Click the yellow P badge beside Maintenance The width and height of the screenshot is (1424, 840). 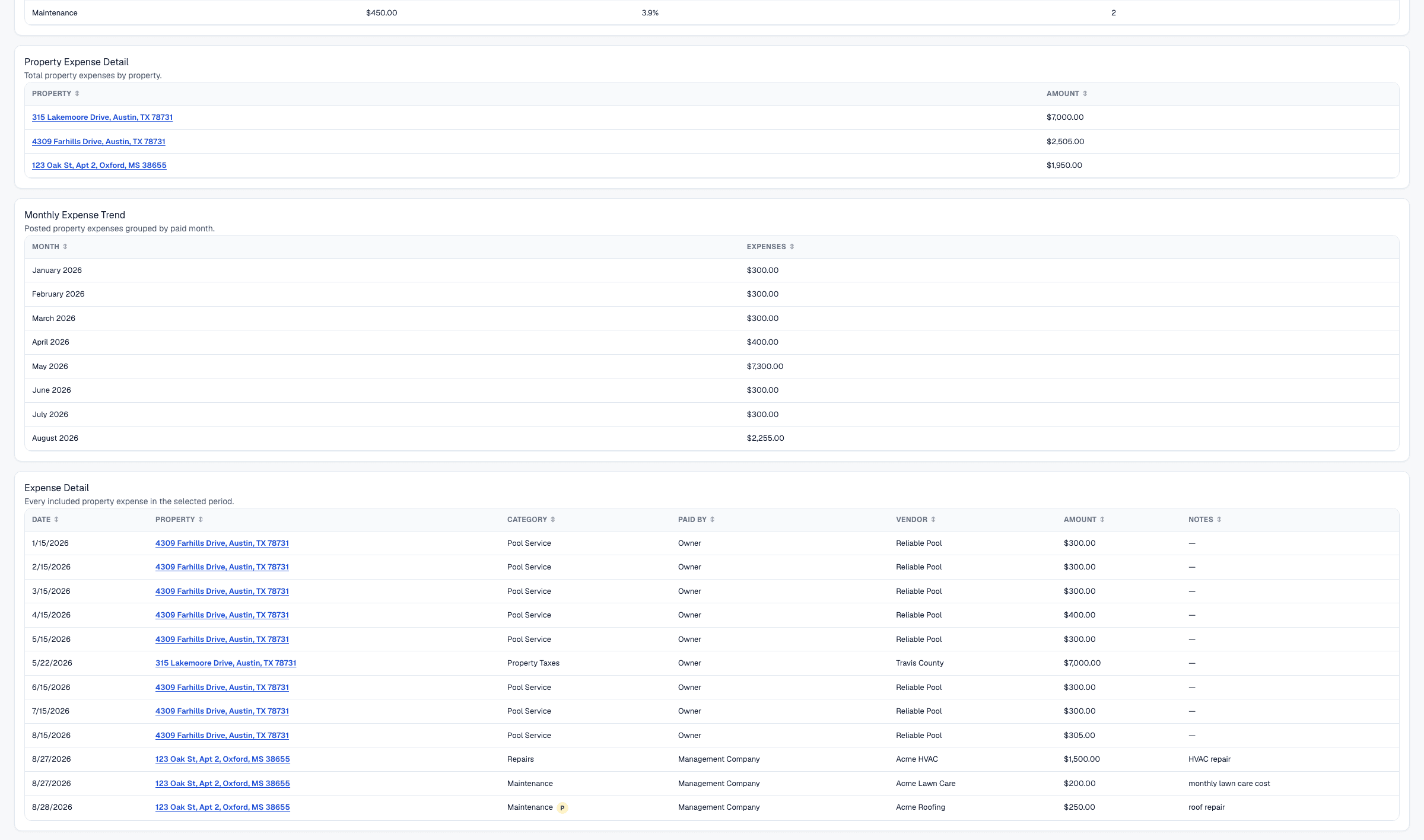pyautogui.click(x=562, y=808)
